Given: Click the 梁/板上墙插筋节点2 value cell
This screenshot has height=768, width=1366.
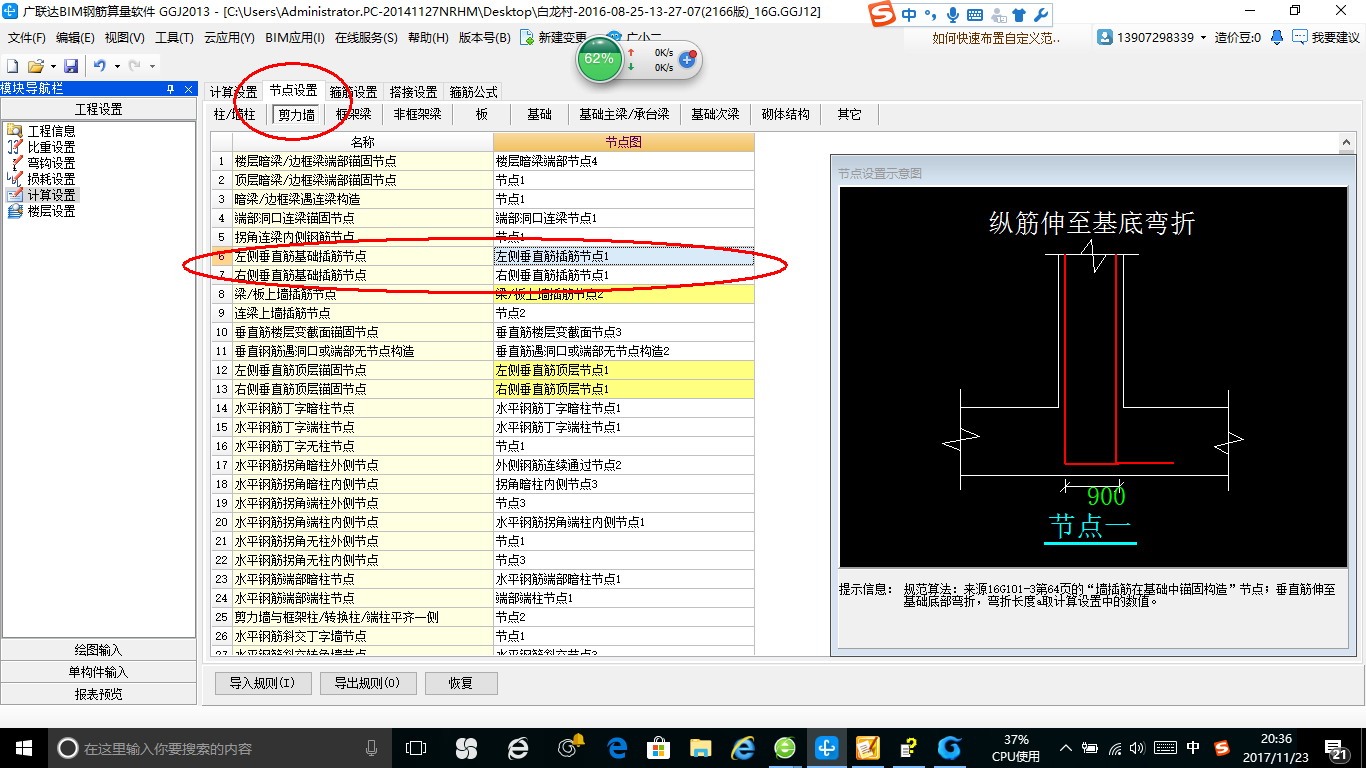Looking at the screenshot, I should tap(624, 294).
